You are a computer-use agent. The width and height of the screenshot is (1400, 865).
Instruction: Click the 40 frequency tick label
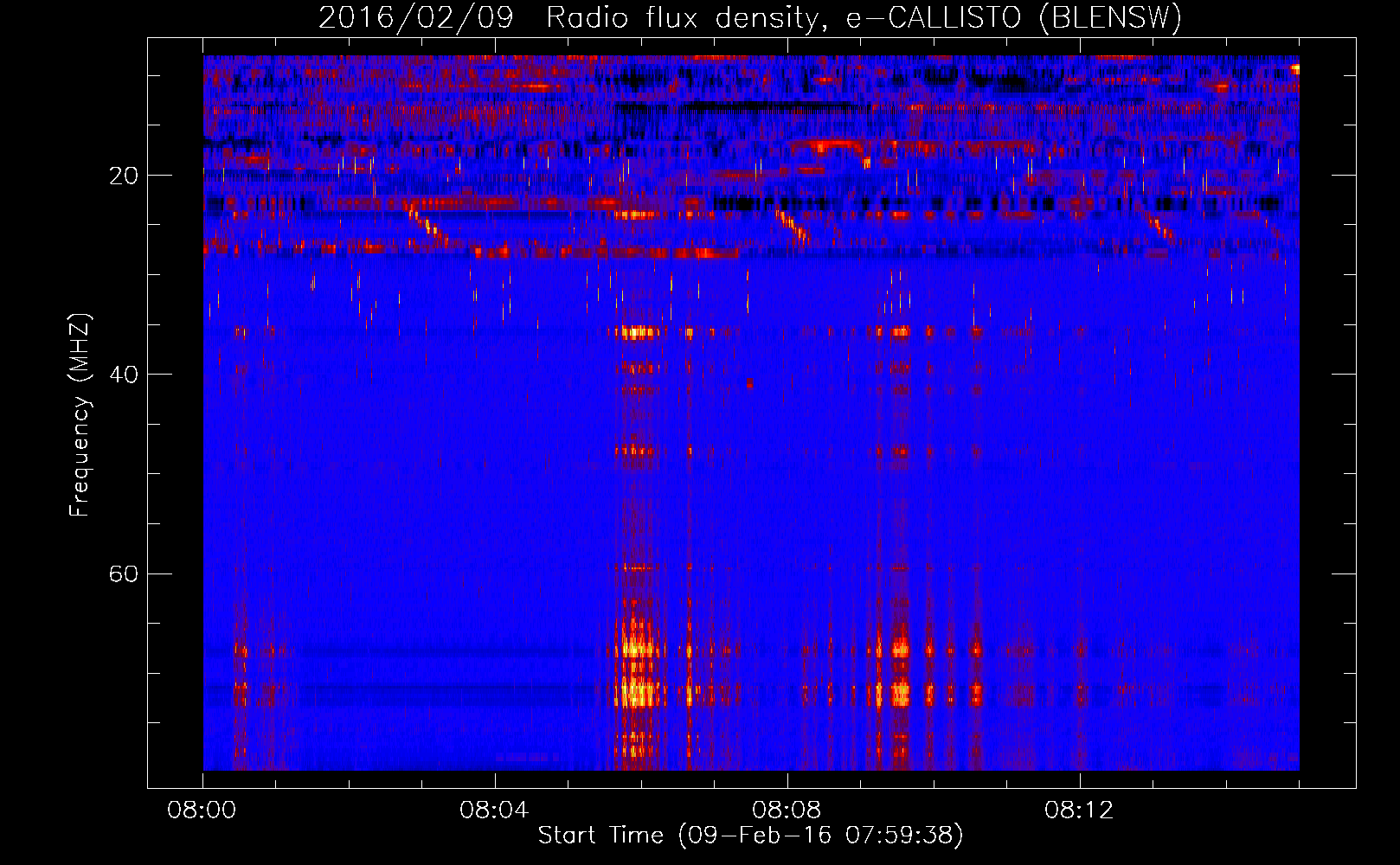point(123,375)
